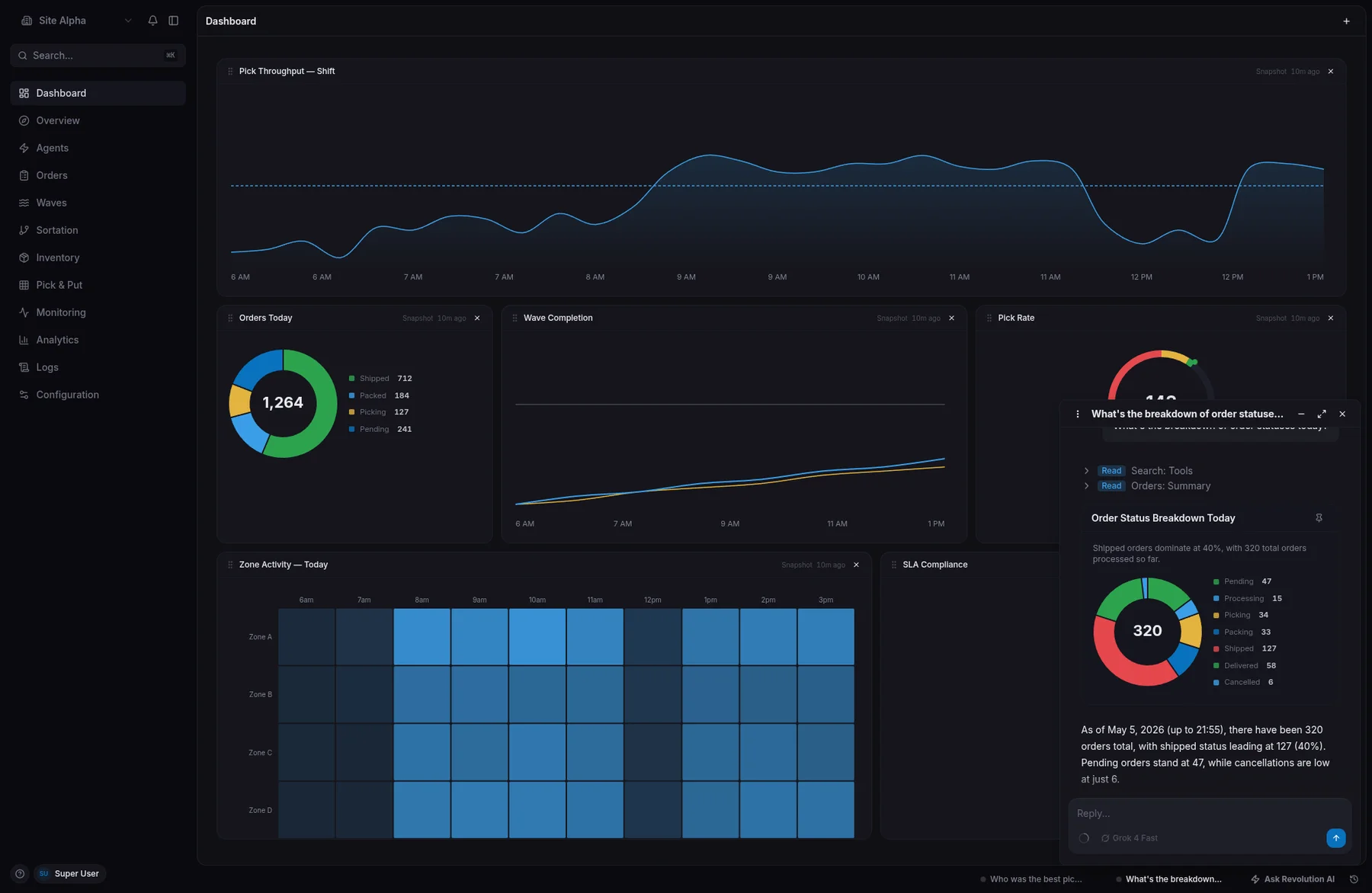
Task: Send the reply with arrow button
Action: [x=1335, y=838]
